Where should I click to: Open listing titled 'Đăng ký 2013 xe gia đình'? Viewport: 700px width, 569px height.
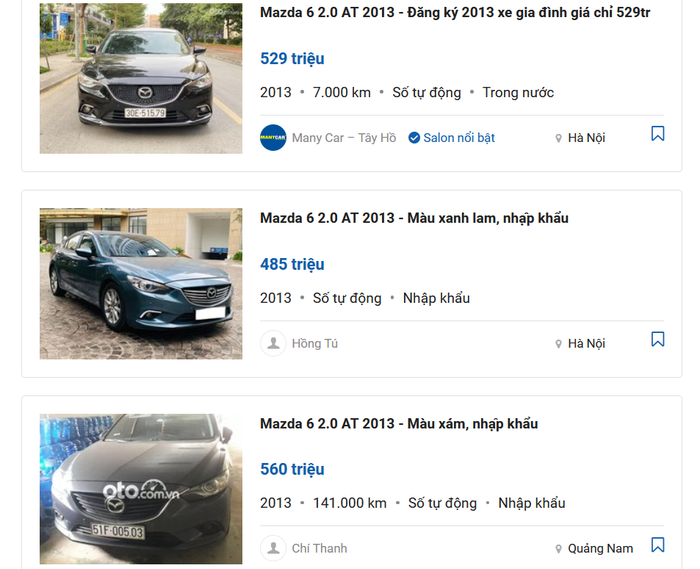tap(455, 12)
